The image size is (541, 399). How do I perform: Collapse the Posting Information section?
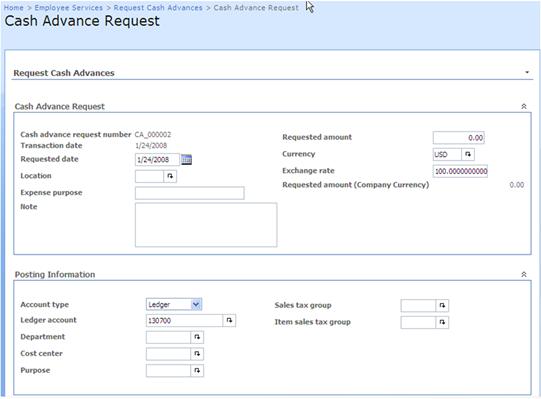click(x=524, y=274)
